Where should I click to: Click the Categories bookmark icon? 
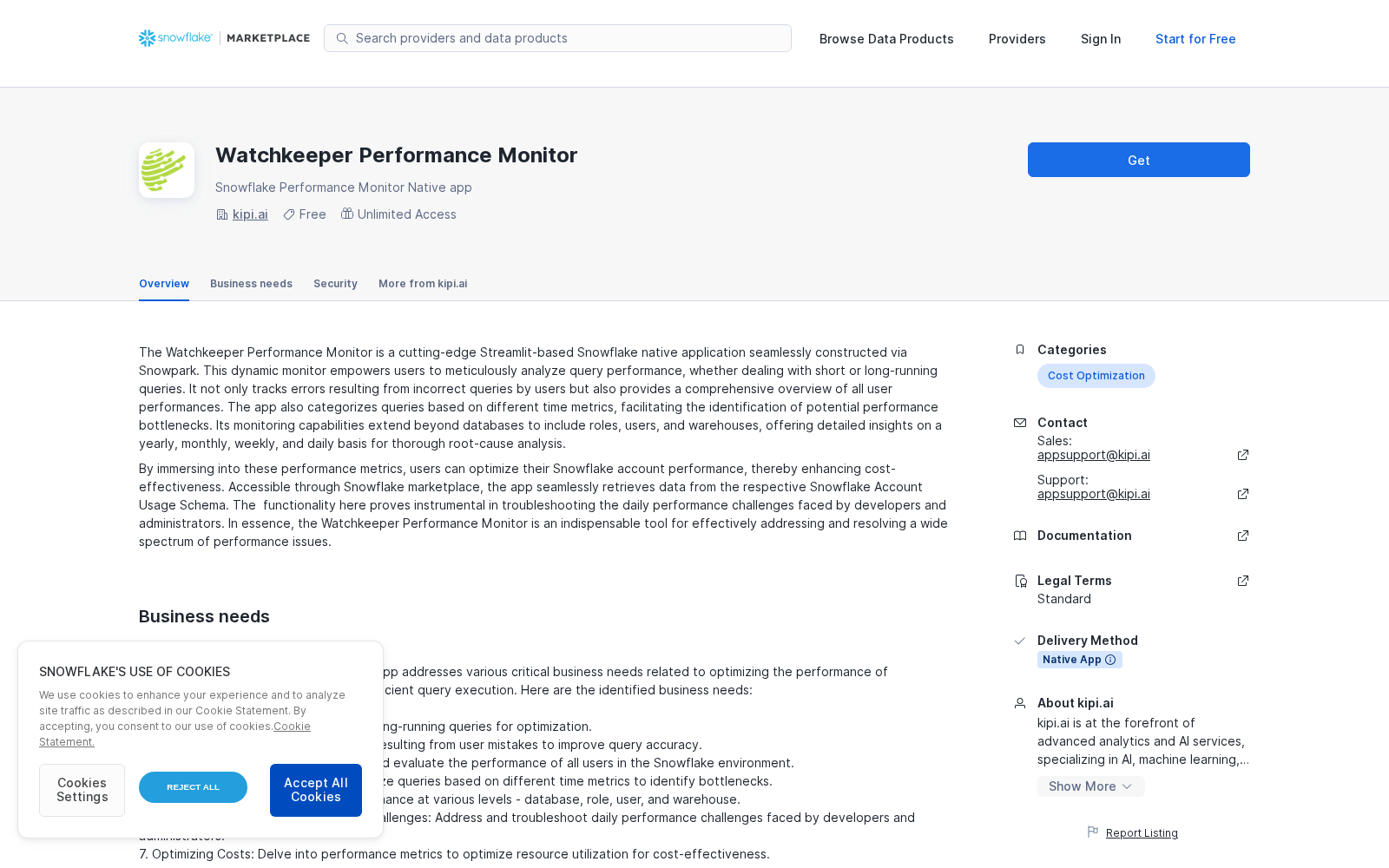(1020, 350)
